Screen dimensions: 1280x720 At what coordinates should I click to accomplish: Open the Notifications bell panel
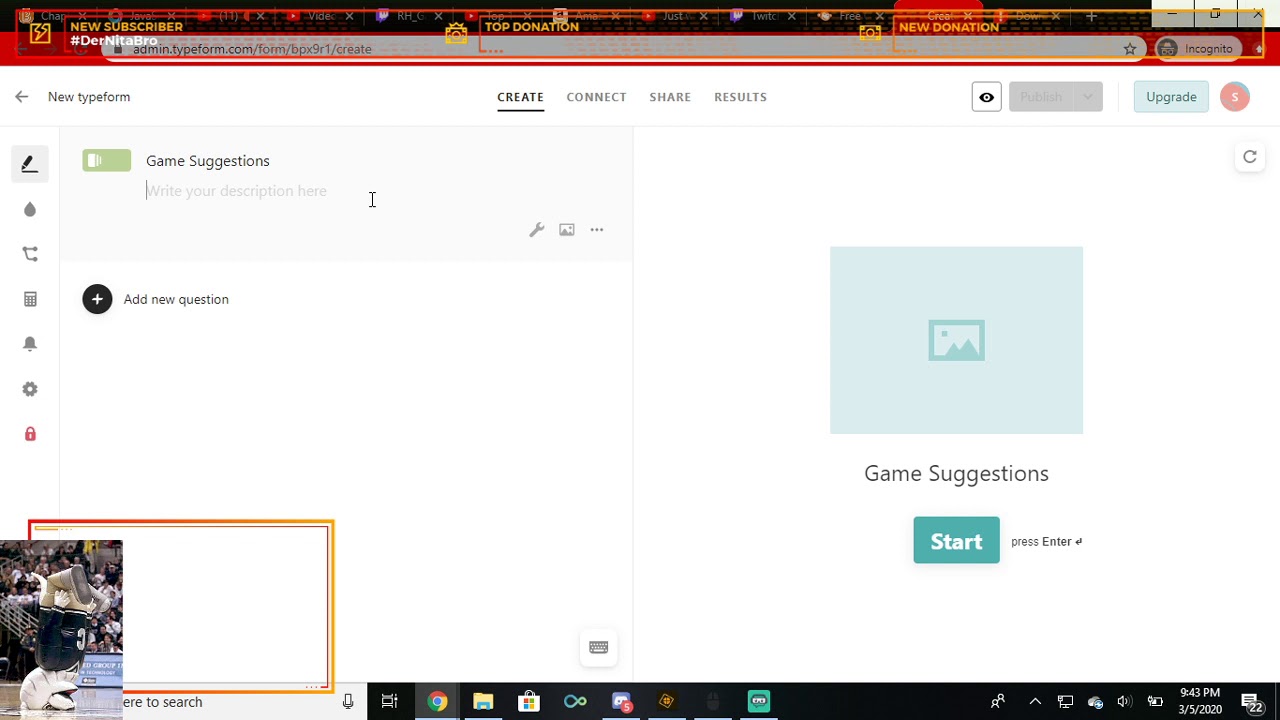click(30, 344)
